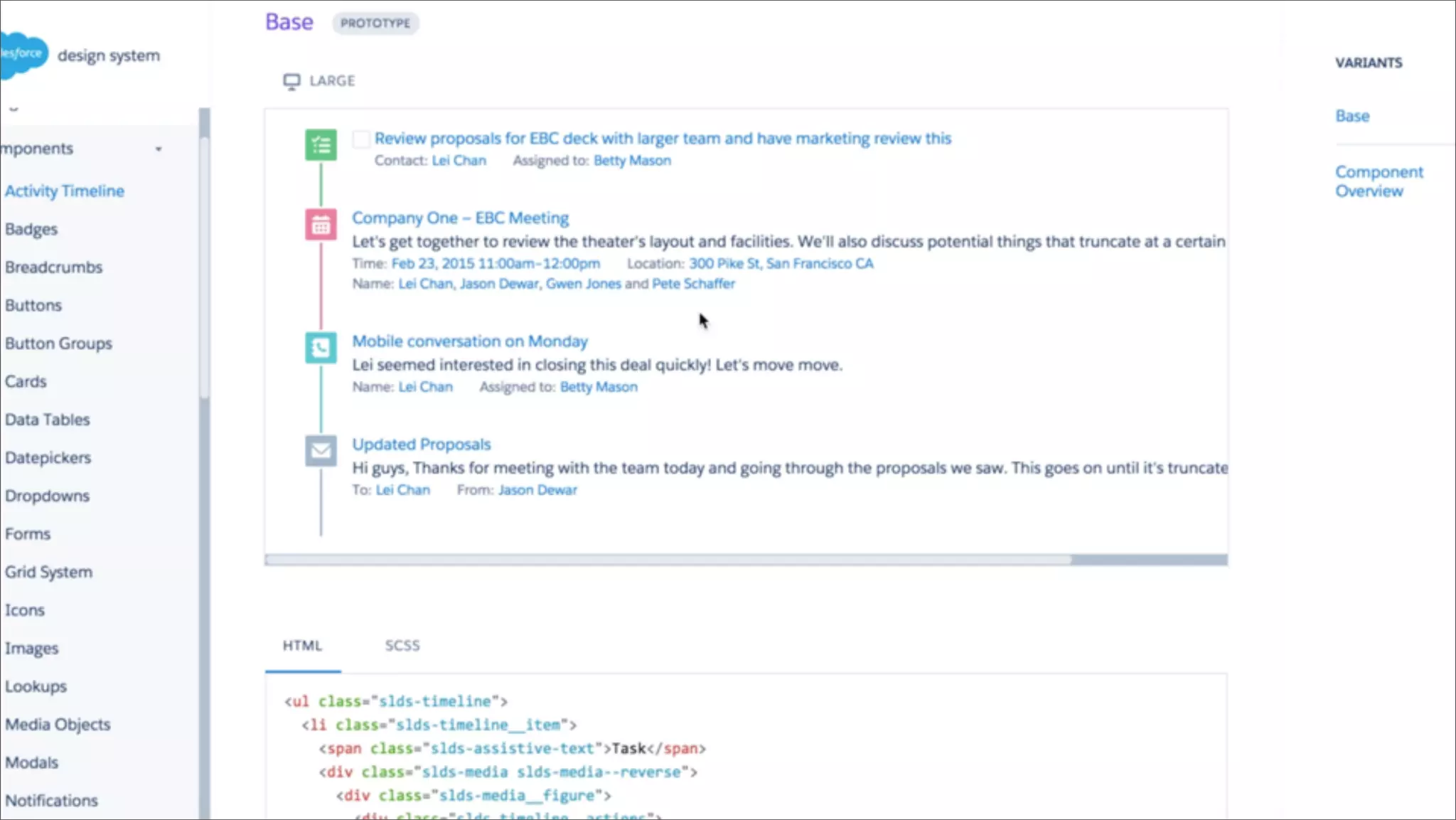
Task: Open the Company One – EBC Meeting link
Action: pyautogui.click(x=460, y=218)
